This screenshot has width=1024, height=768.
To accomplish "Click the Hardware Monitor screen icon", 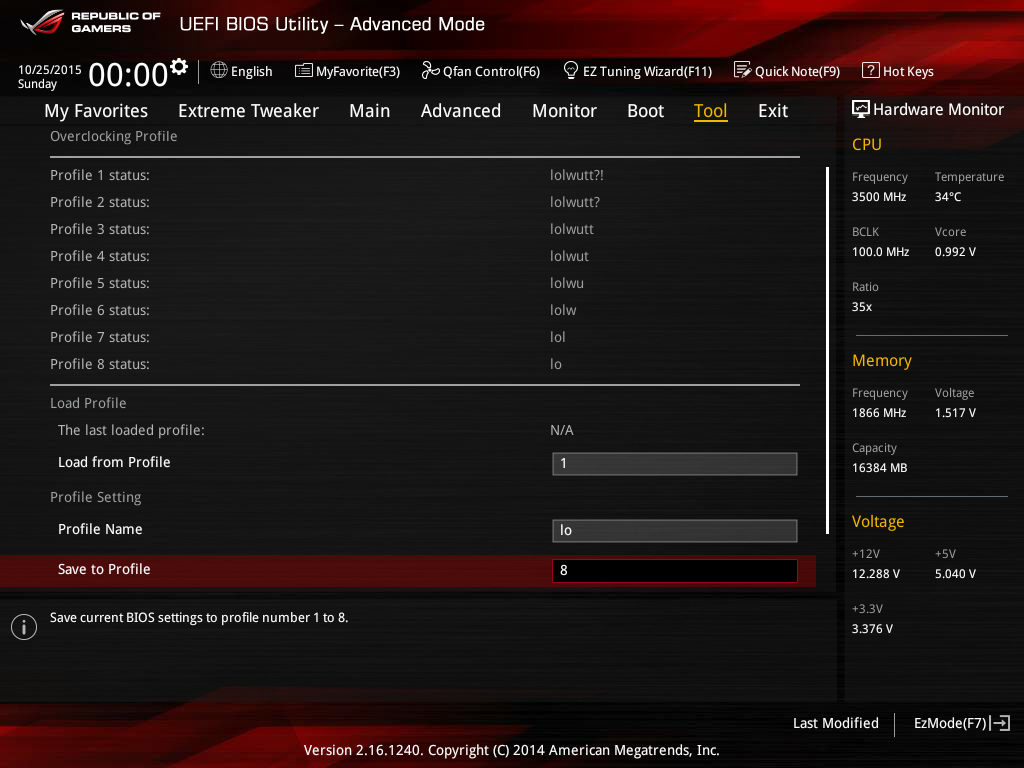I will pyautogui.click(x=861, y=109).
